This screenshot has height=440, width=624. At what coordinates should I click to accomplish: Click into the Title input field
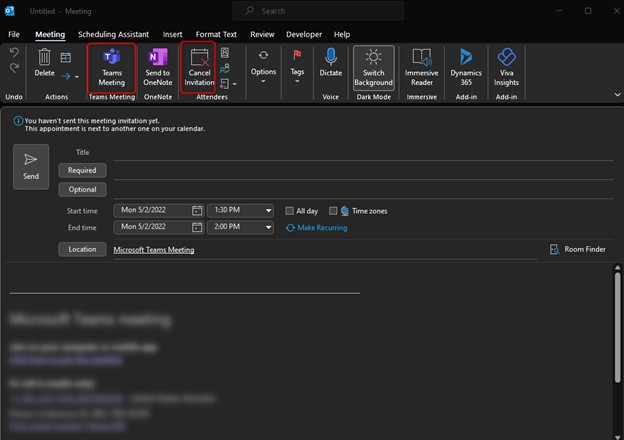[320, 153]
